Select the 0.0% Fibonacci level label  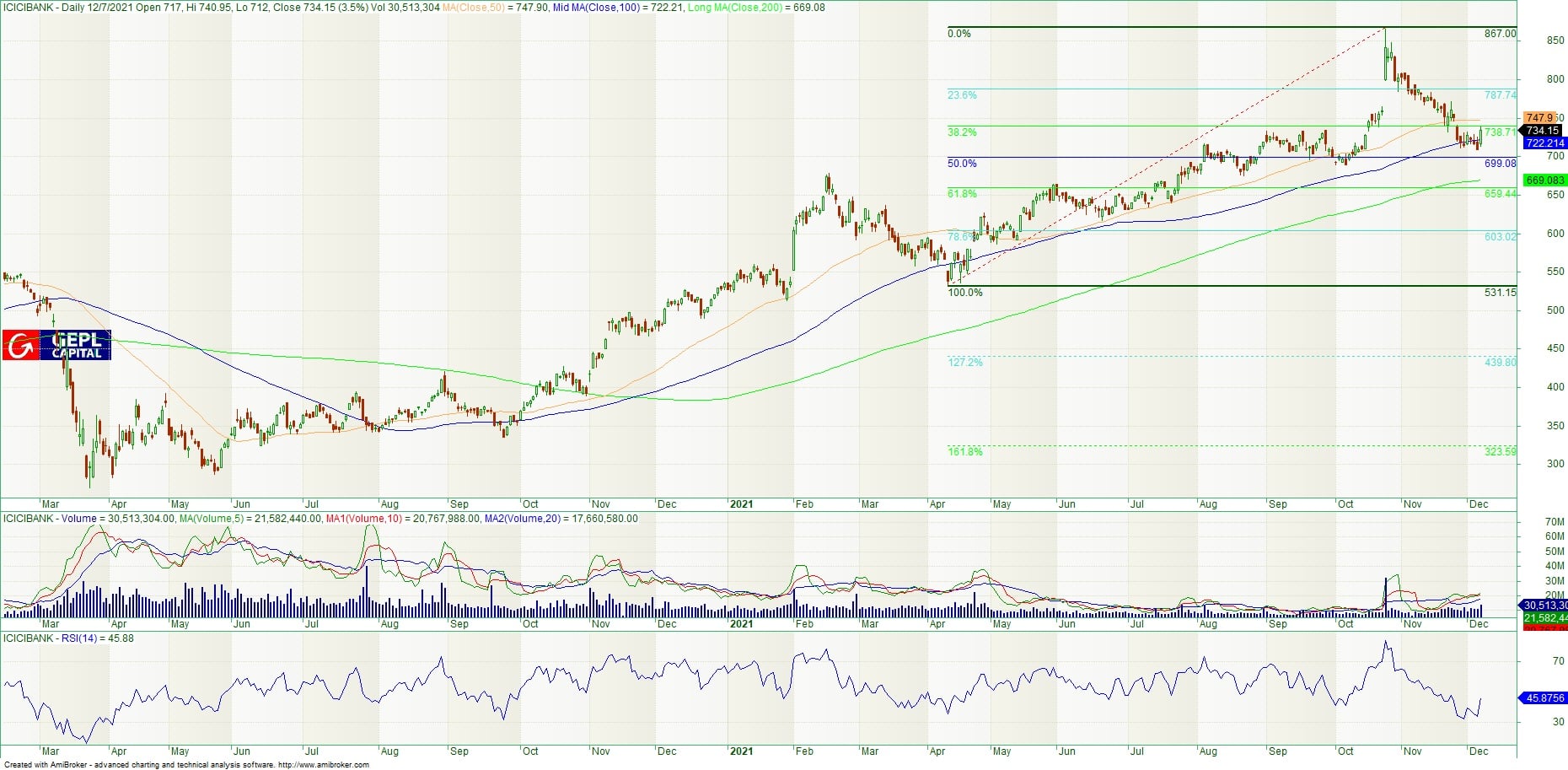tap(959, 34)
